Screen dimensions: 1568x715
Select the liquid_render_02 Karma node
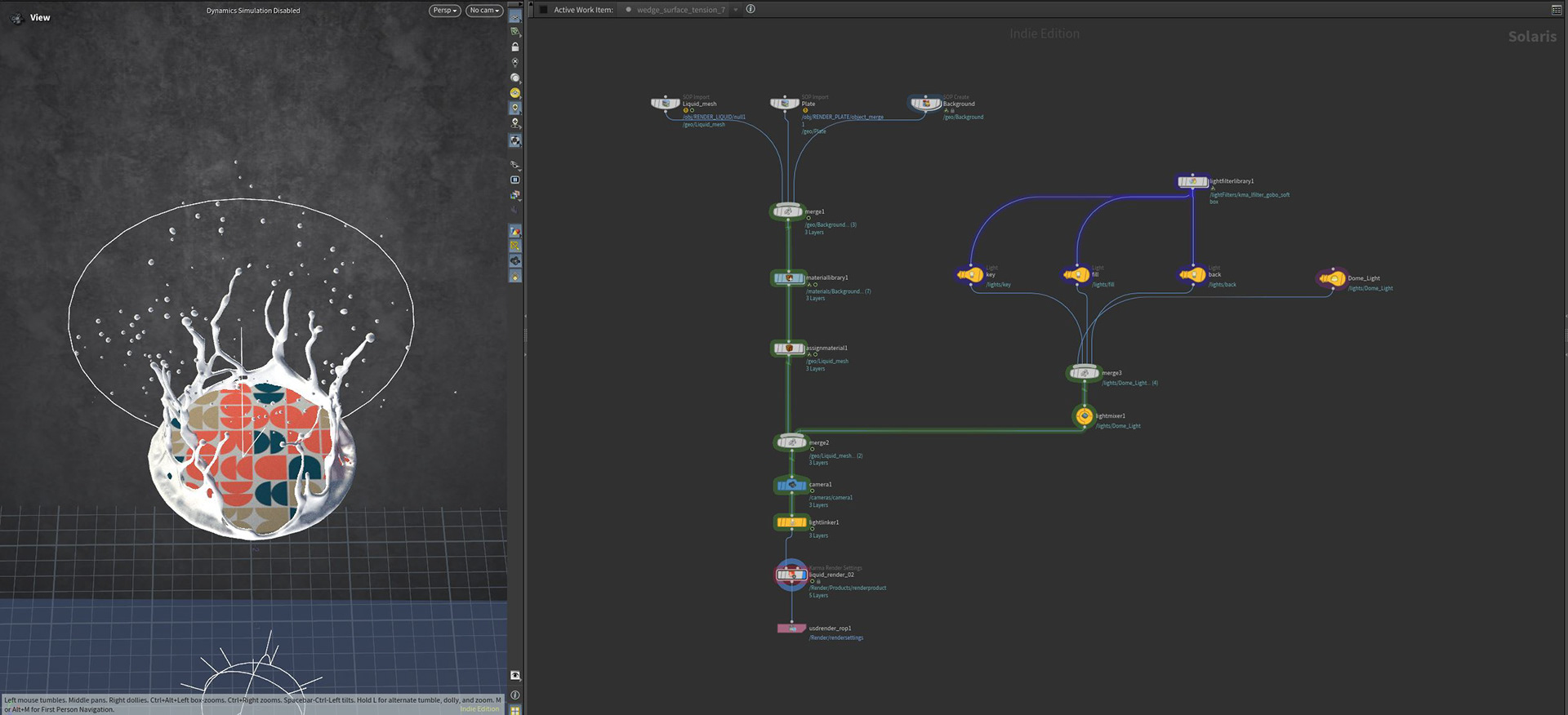point(791,575)
